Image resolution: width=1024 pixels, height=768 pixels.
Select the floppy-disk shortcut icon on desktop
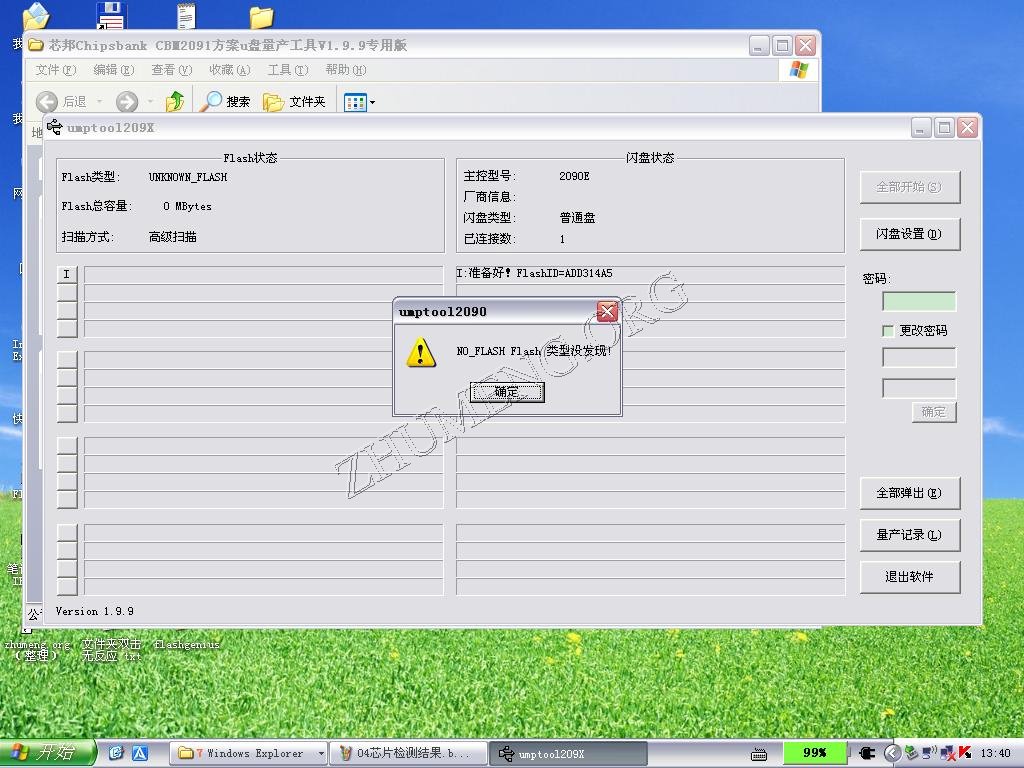[112, 15]
